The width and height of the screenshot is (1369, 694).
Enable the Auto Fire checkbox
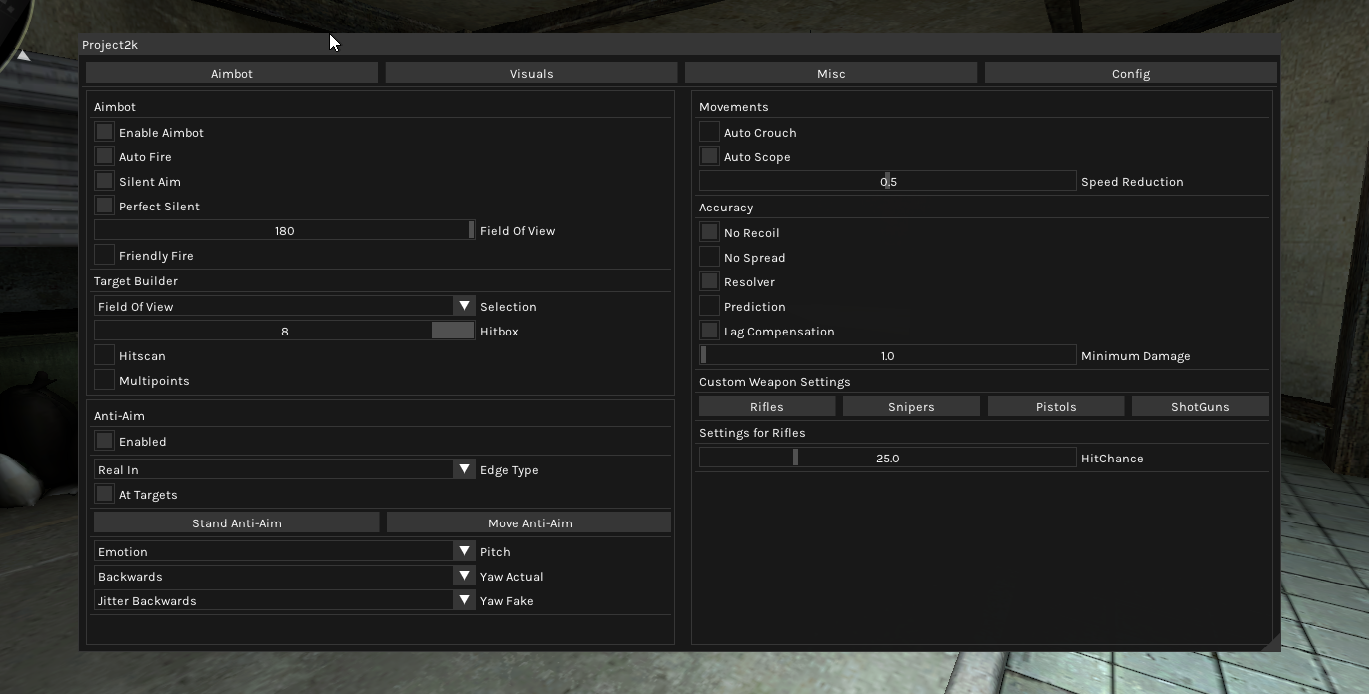[105, 157]
